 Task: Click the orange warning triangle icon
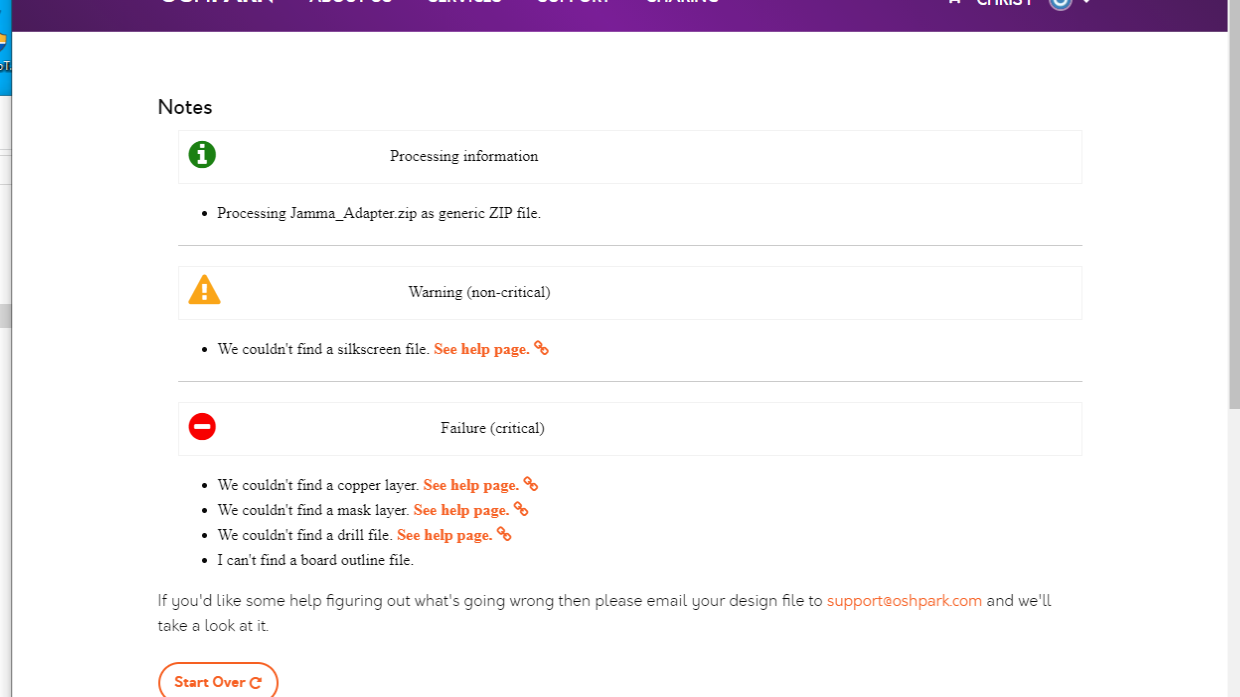point(204,290)
